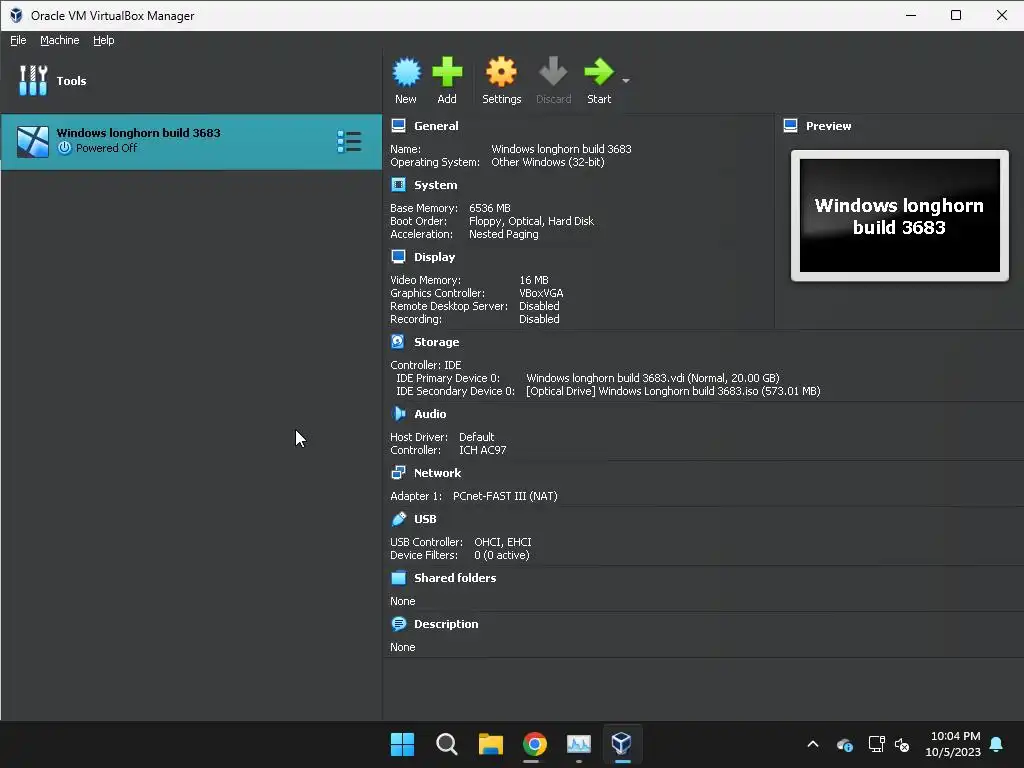Open the taskbar clock showing 10:04 PM
1024x768 pixels.
pos(953,744)
